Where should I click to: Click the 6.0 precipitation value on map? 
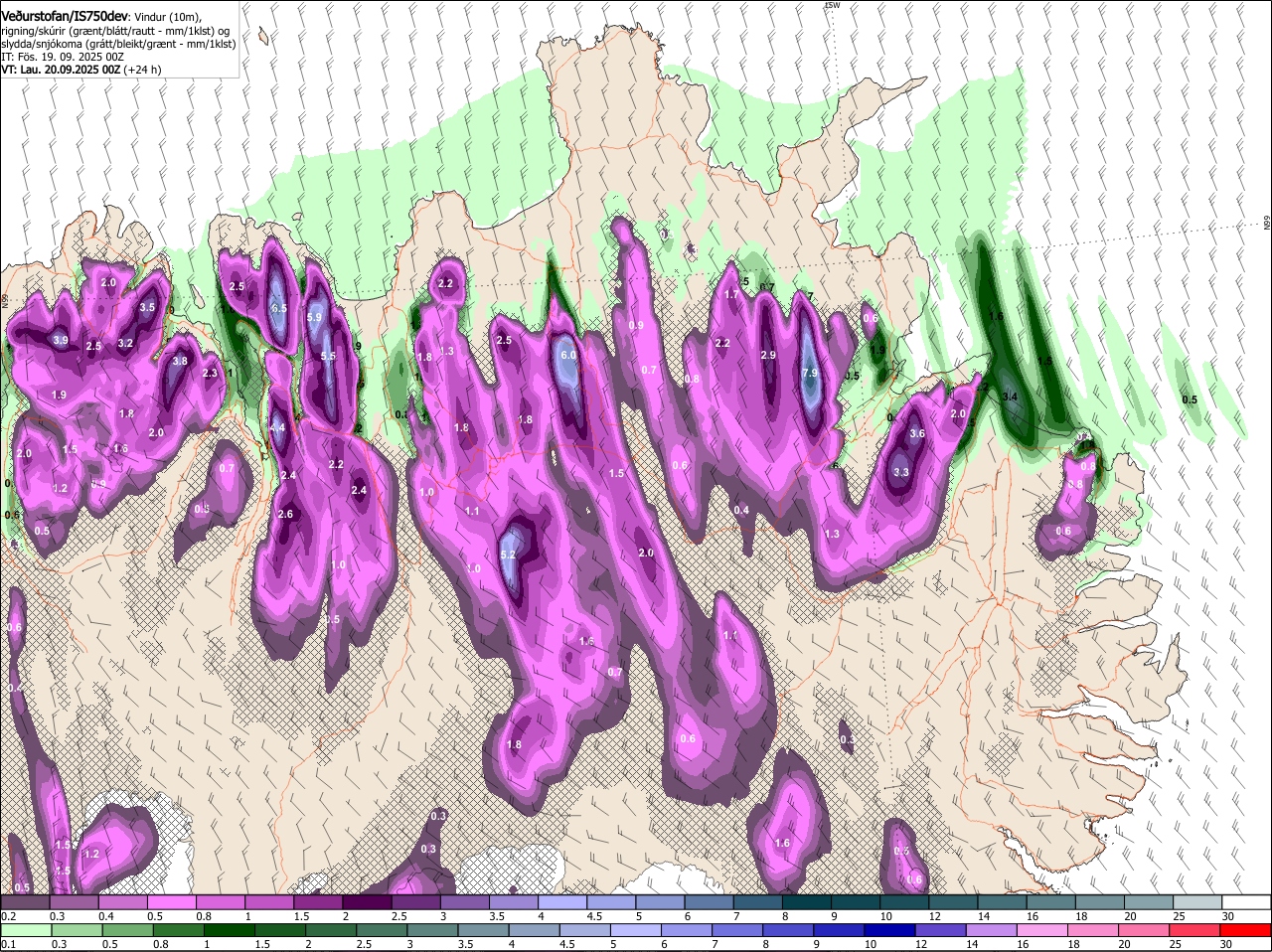click(568, 355)
